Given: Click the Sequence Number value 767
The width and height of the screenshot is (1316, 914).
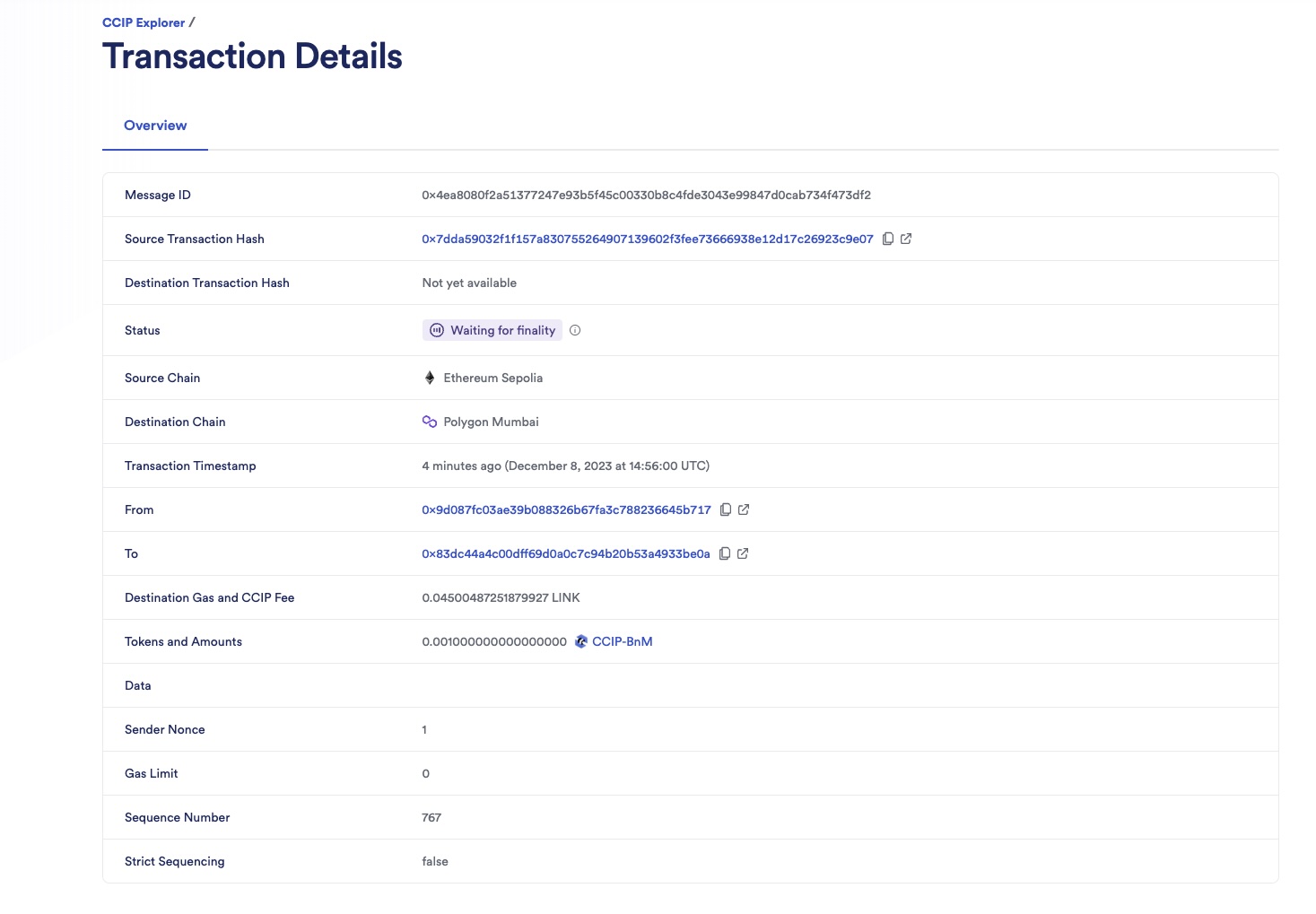Looking at the screenshot, I should tap(431, 817).
